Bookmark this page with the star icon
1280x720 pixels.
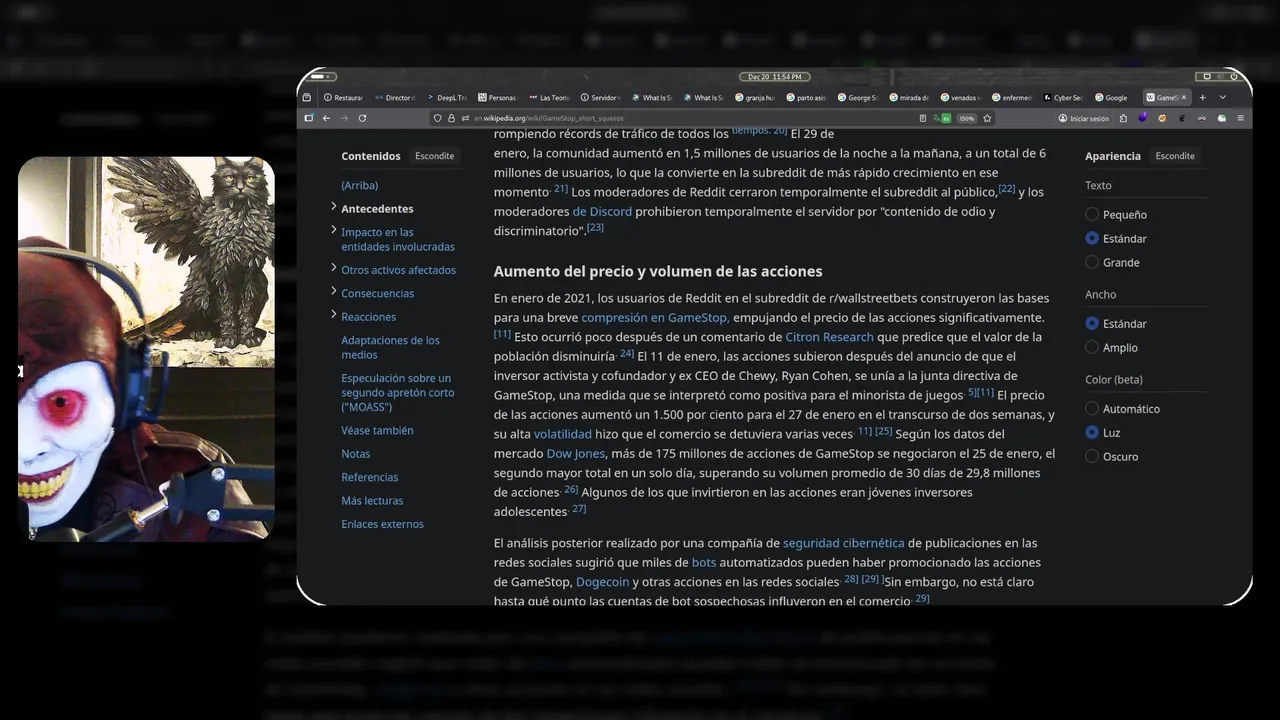tap(987, 118)
